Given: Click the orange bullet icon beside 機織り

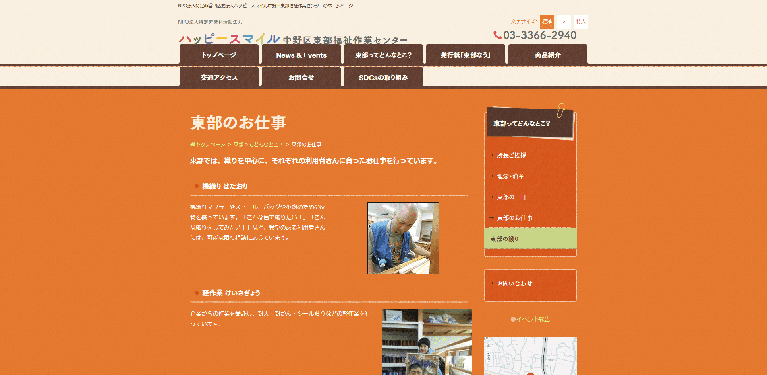Looking at the screenshot, I should [197, 186].
